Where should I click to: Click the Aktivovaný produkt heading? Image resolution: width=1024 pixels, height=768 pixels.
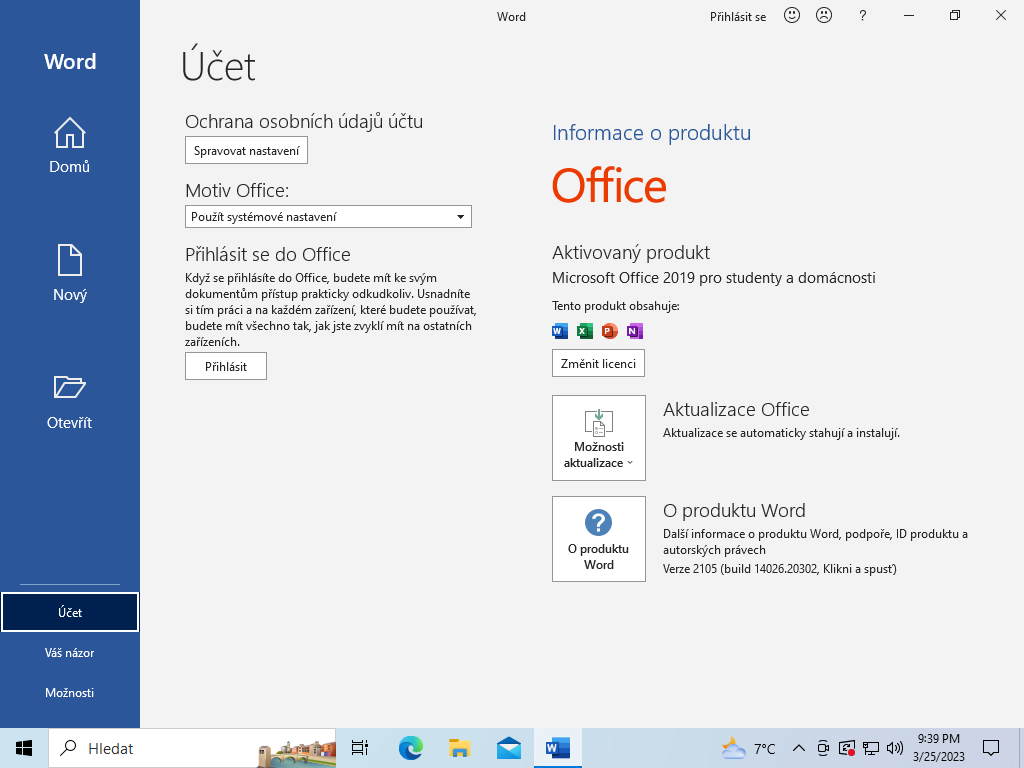(x=631, y=253)
